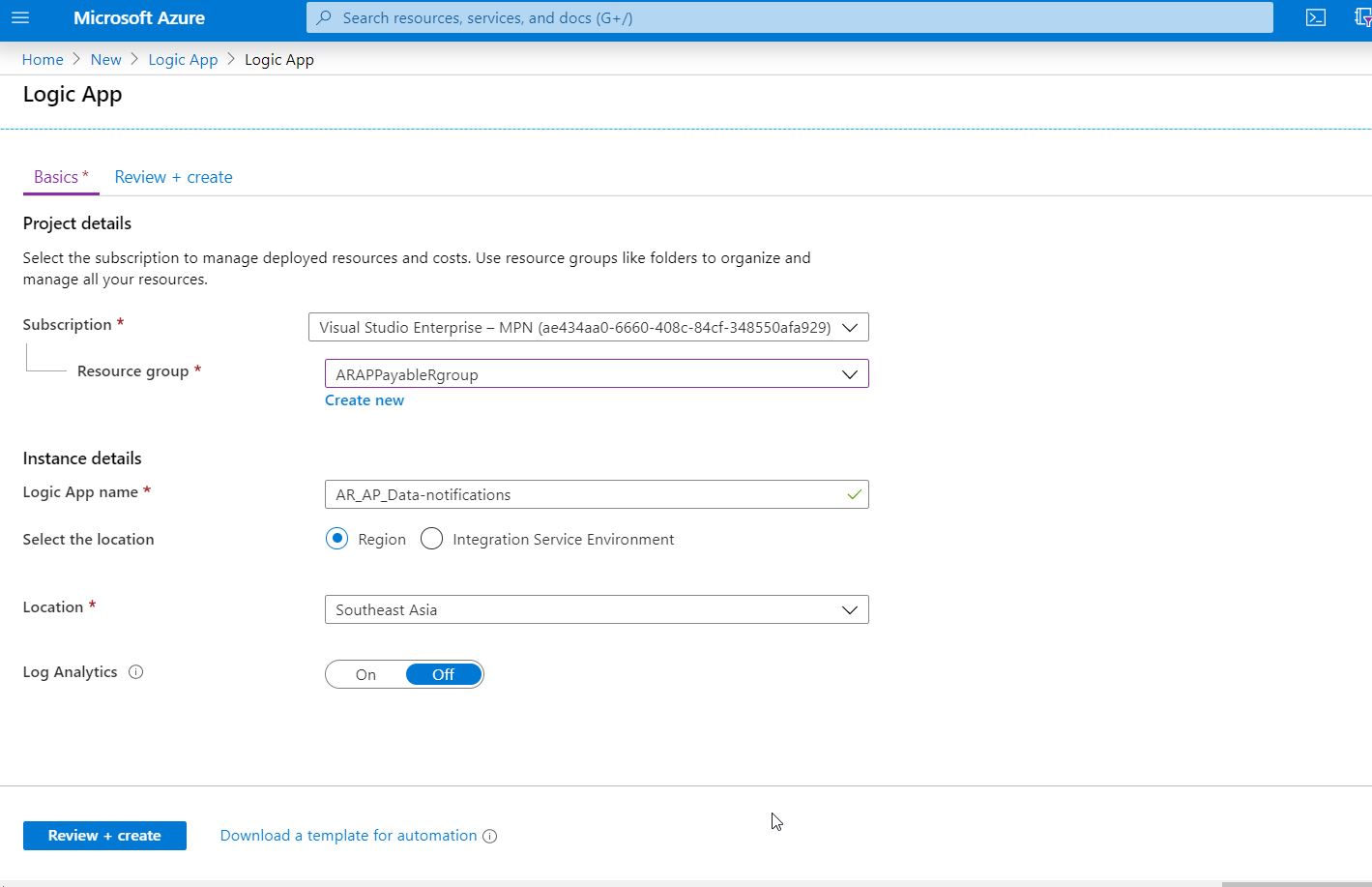Image resolution: width=1372 pixels, height=887 pixels.
Task: Open the Location dropdown
Action: (x=597, y=609)
